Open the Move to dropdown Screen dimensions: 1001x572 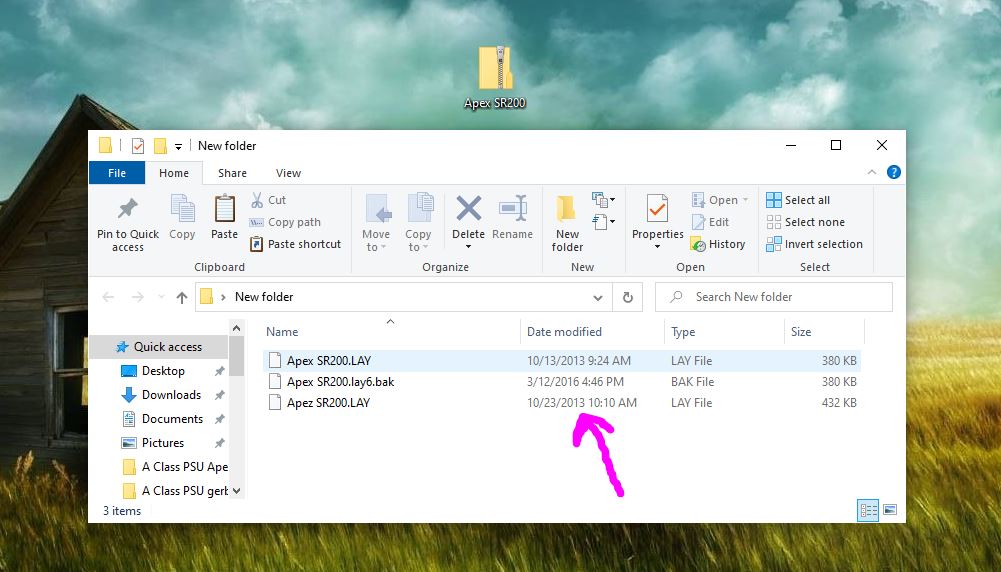coord(376,223)
